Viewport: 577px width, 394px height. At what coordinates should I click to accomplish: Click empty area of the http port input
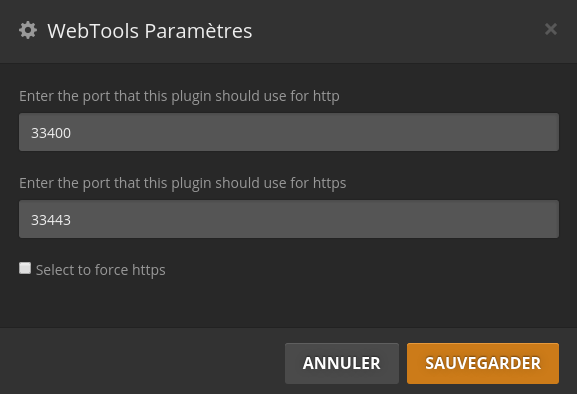[313, 132]
